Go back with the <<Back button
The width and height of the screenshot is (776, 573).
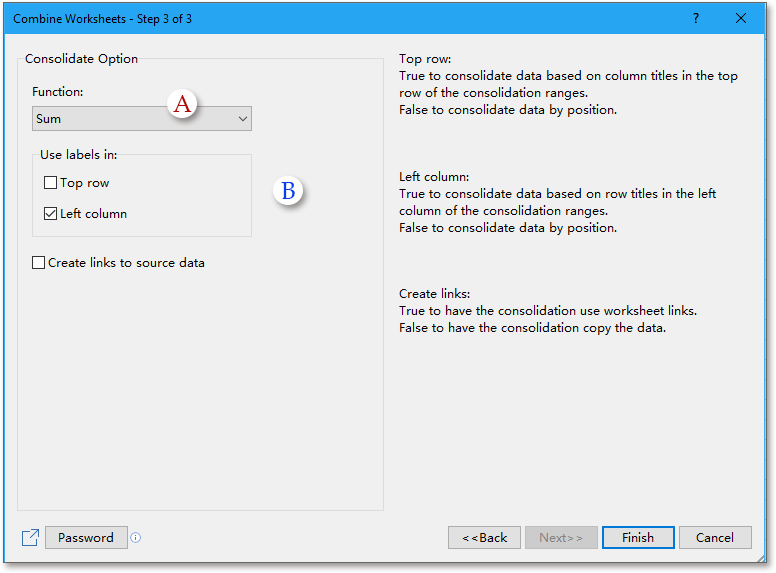(485, 538)
